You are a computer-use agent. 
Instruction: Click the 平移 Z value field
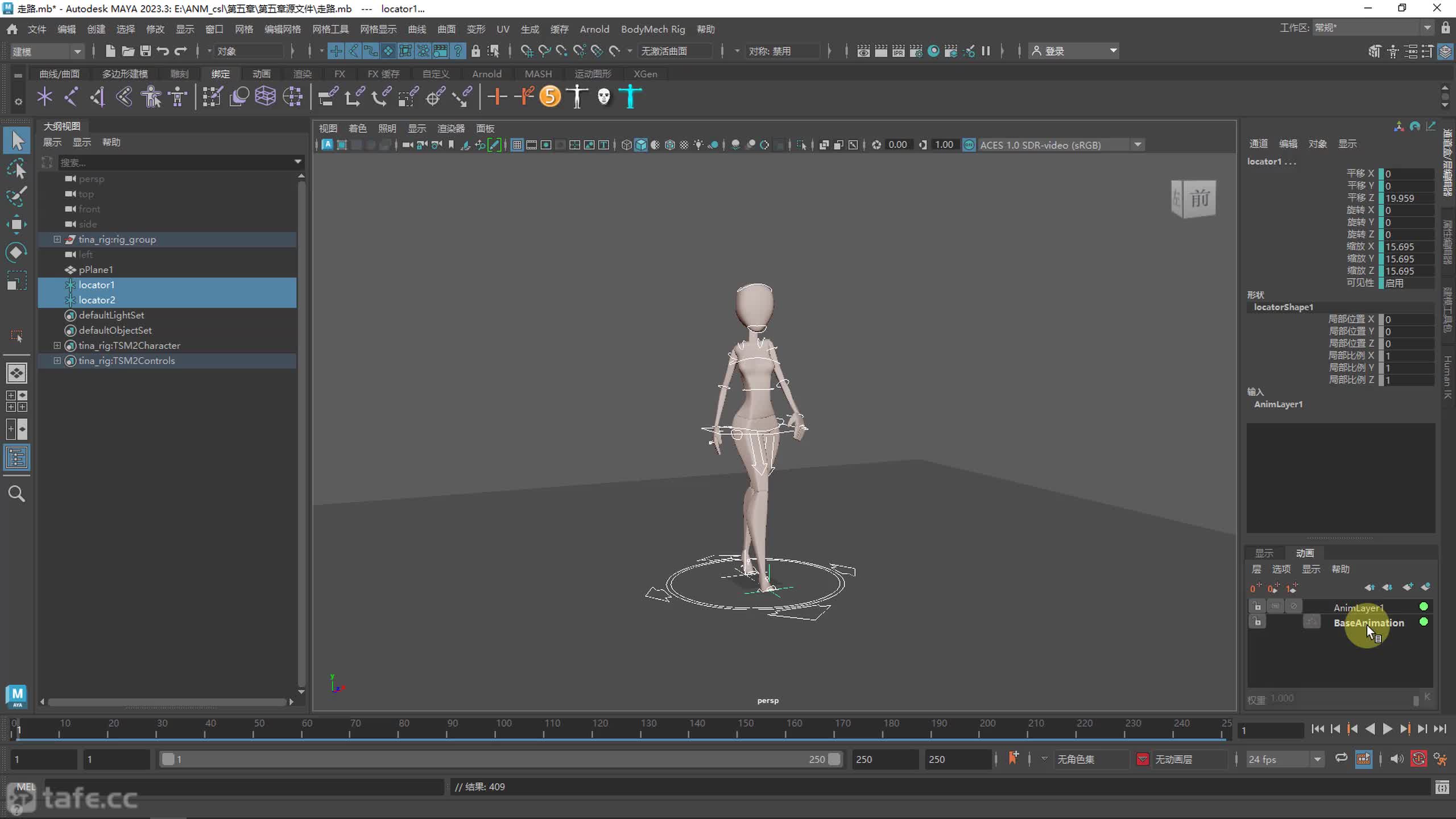coord(1409,198)
